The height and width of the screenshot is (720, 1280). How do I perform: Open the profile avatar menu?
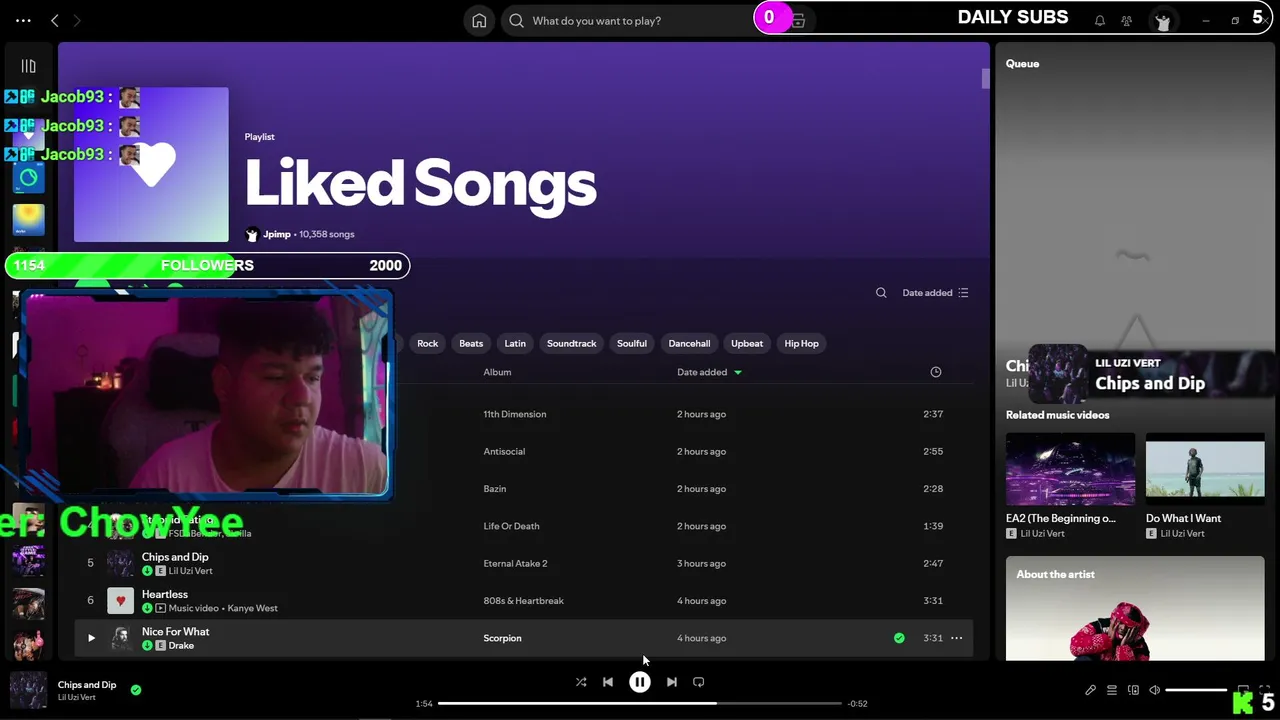click(1162, 21)
